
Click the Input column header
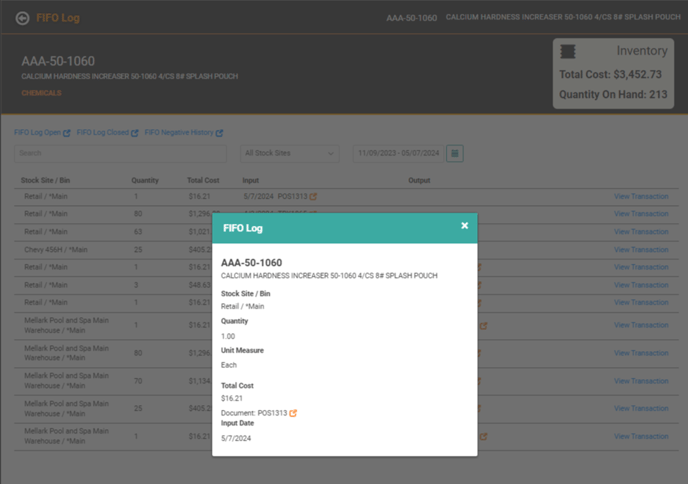point(251,180)
